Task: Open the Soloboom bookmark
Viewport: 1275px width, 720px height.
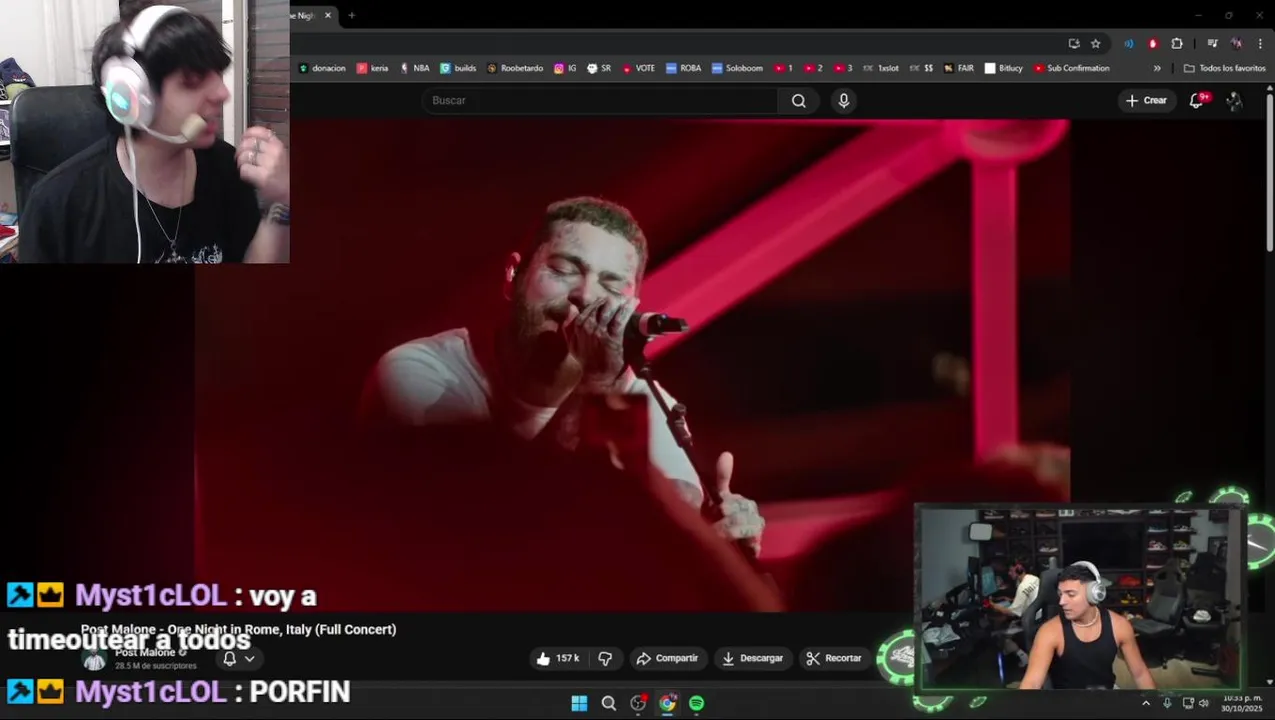Action: [x=737, y=68]
